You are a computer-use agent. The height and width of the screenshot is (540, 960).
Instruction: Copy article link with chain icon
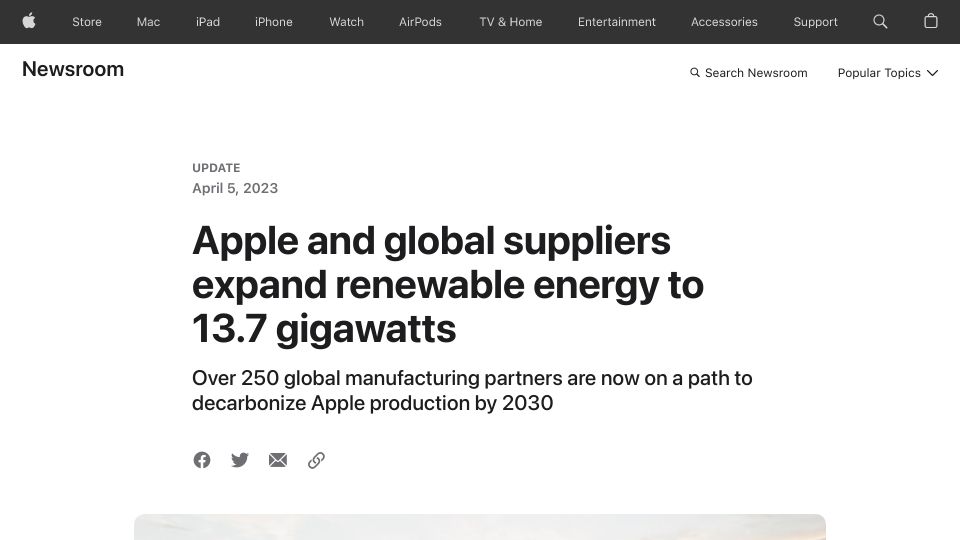click(x=316, y=460)
